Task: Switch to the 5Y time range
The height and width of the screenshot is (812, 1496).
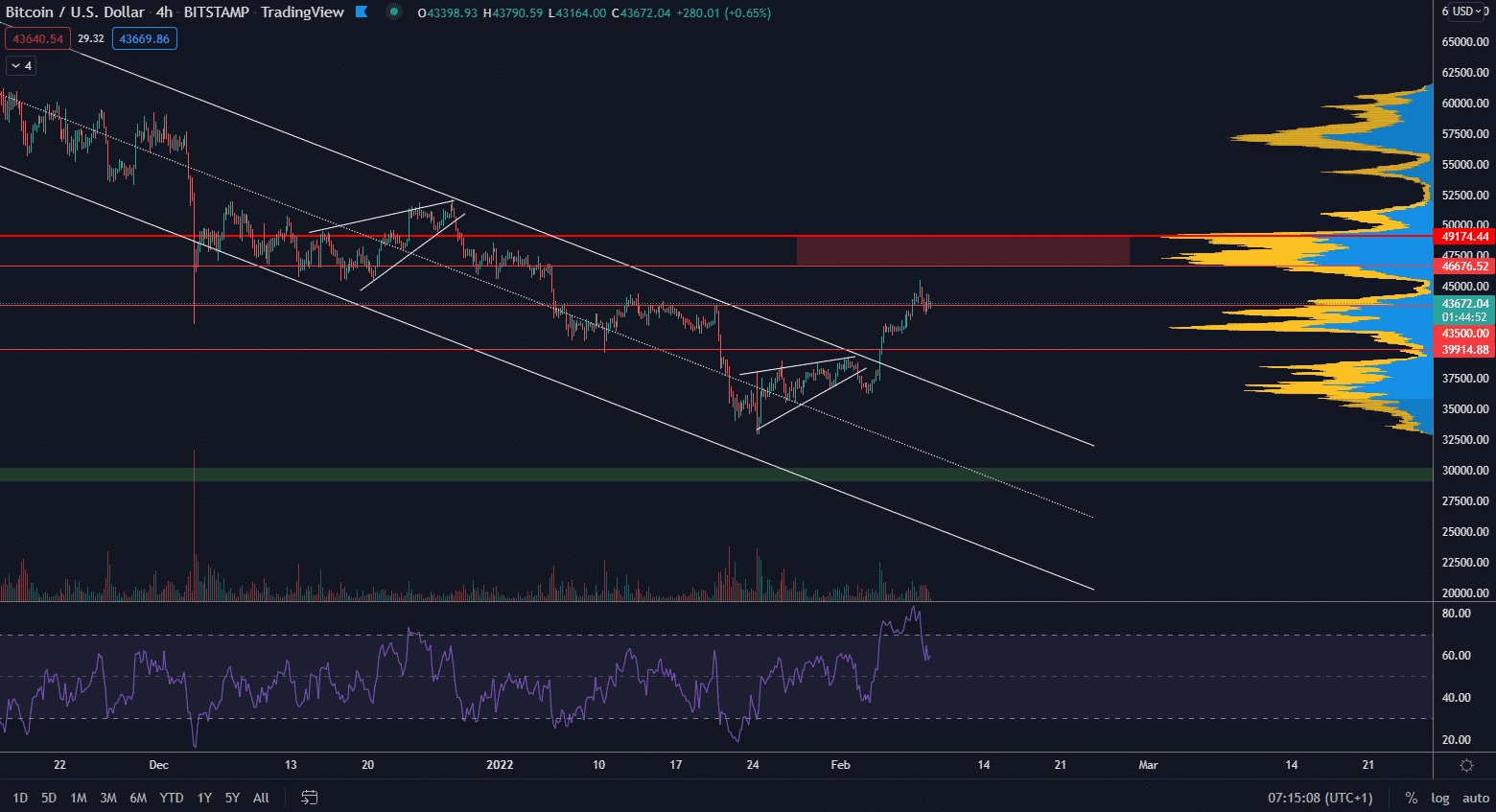Action: click(x=232, y=798)
